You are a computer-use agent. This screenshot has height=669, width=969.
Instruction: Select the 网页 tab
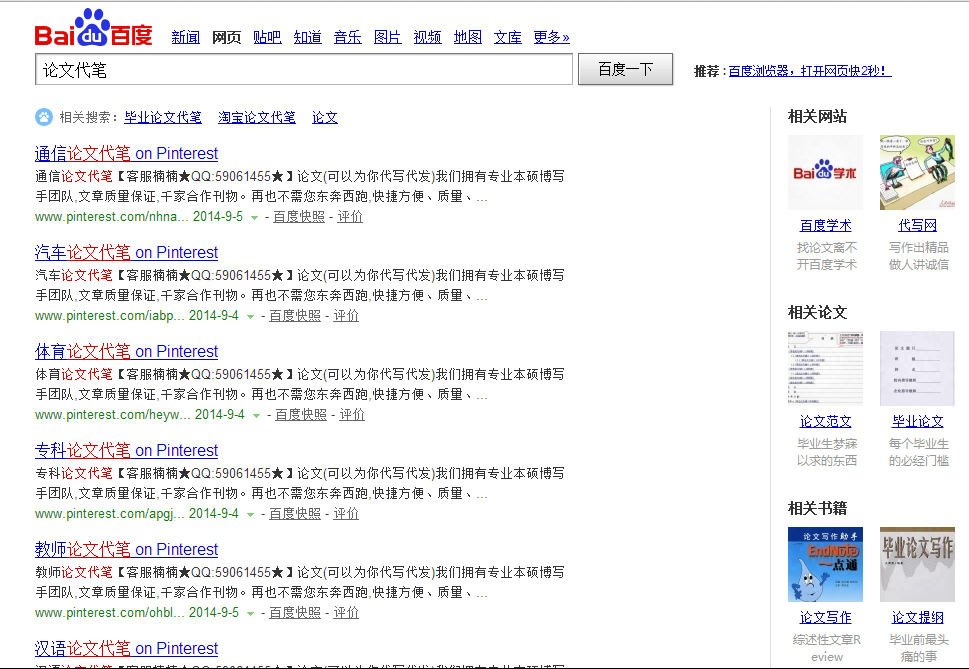226,37
